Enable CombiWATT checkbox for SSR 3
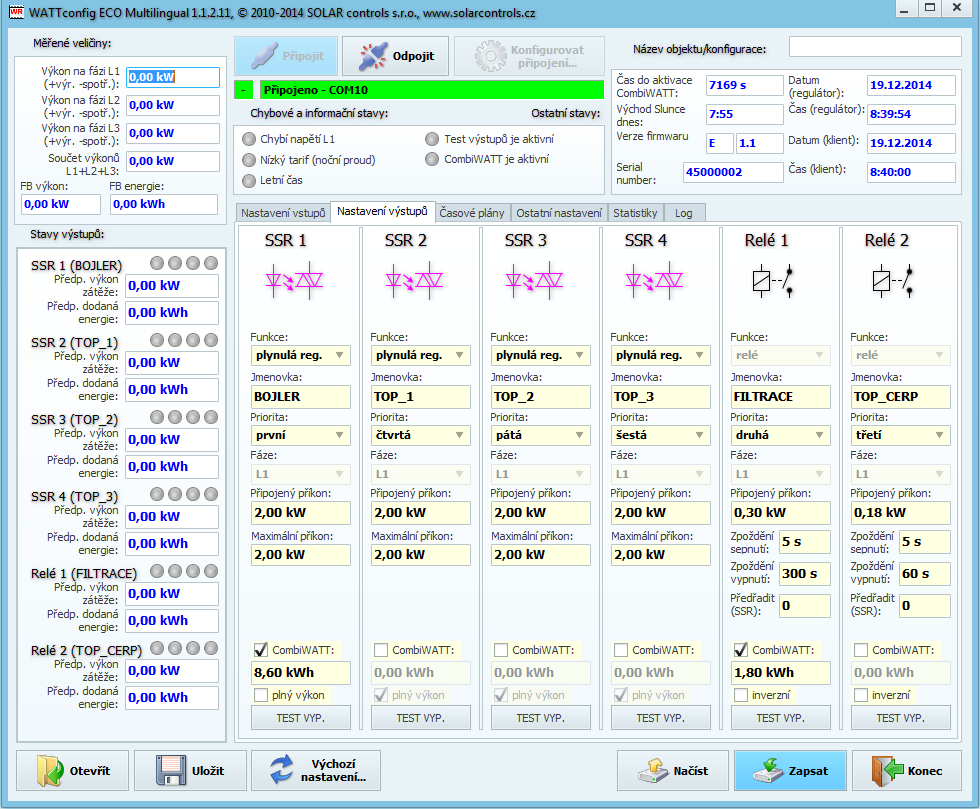 click(501, 650)
